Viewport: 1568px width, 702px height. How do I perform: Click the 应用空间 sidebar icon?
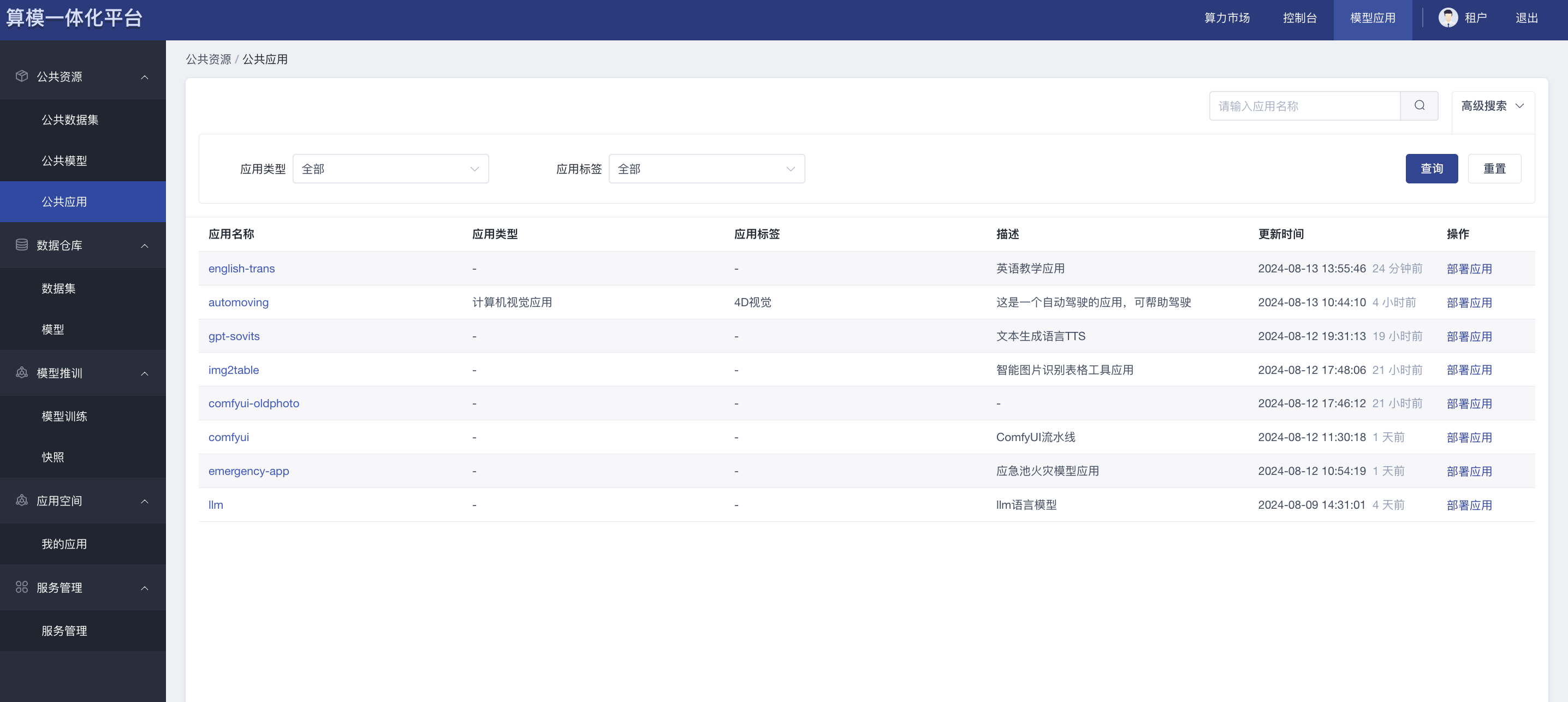point(22,501)
